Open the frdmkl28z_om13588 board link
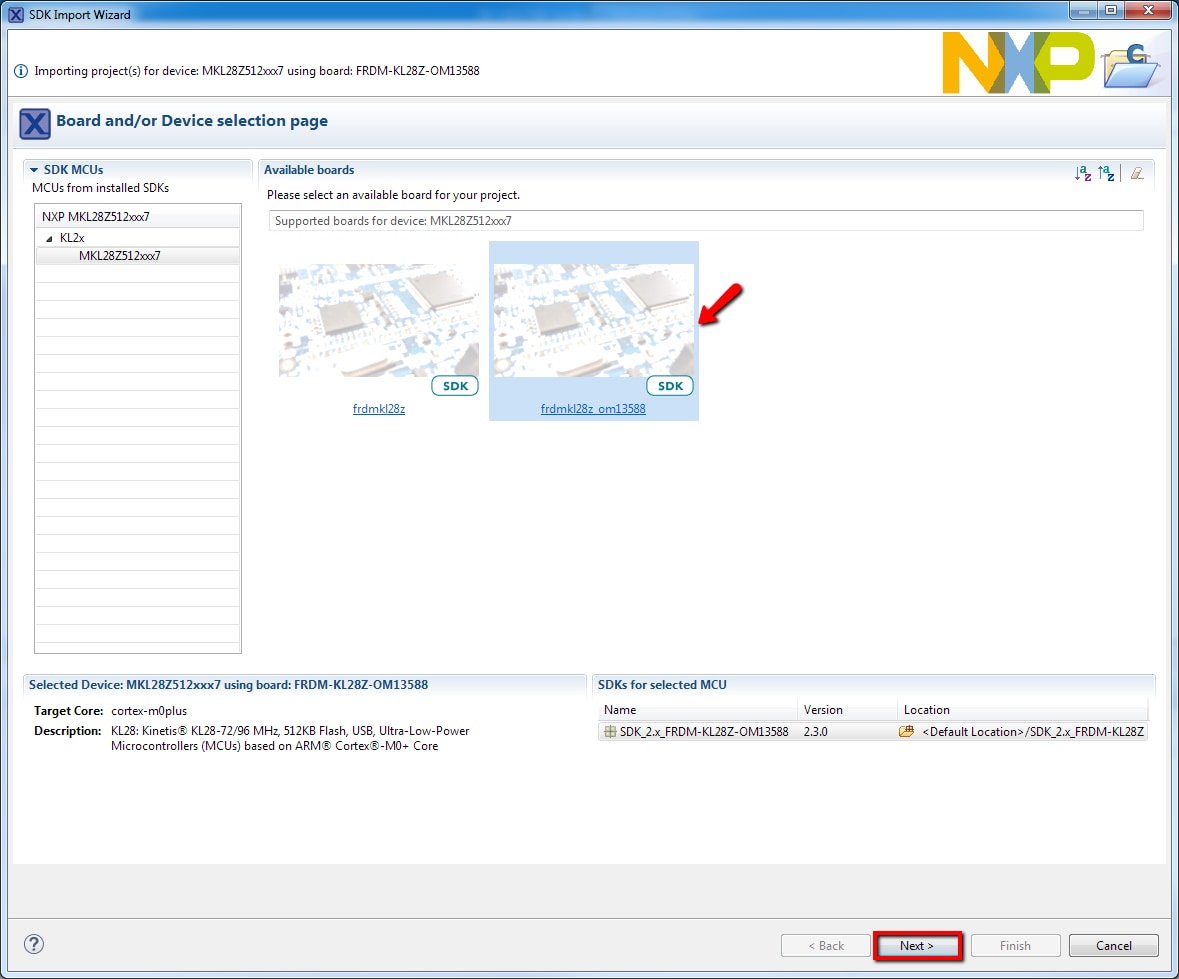The width and height of the screenshot is (1179, 979). tap(593, 409)
